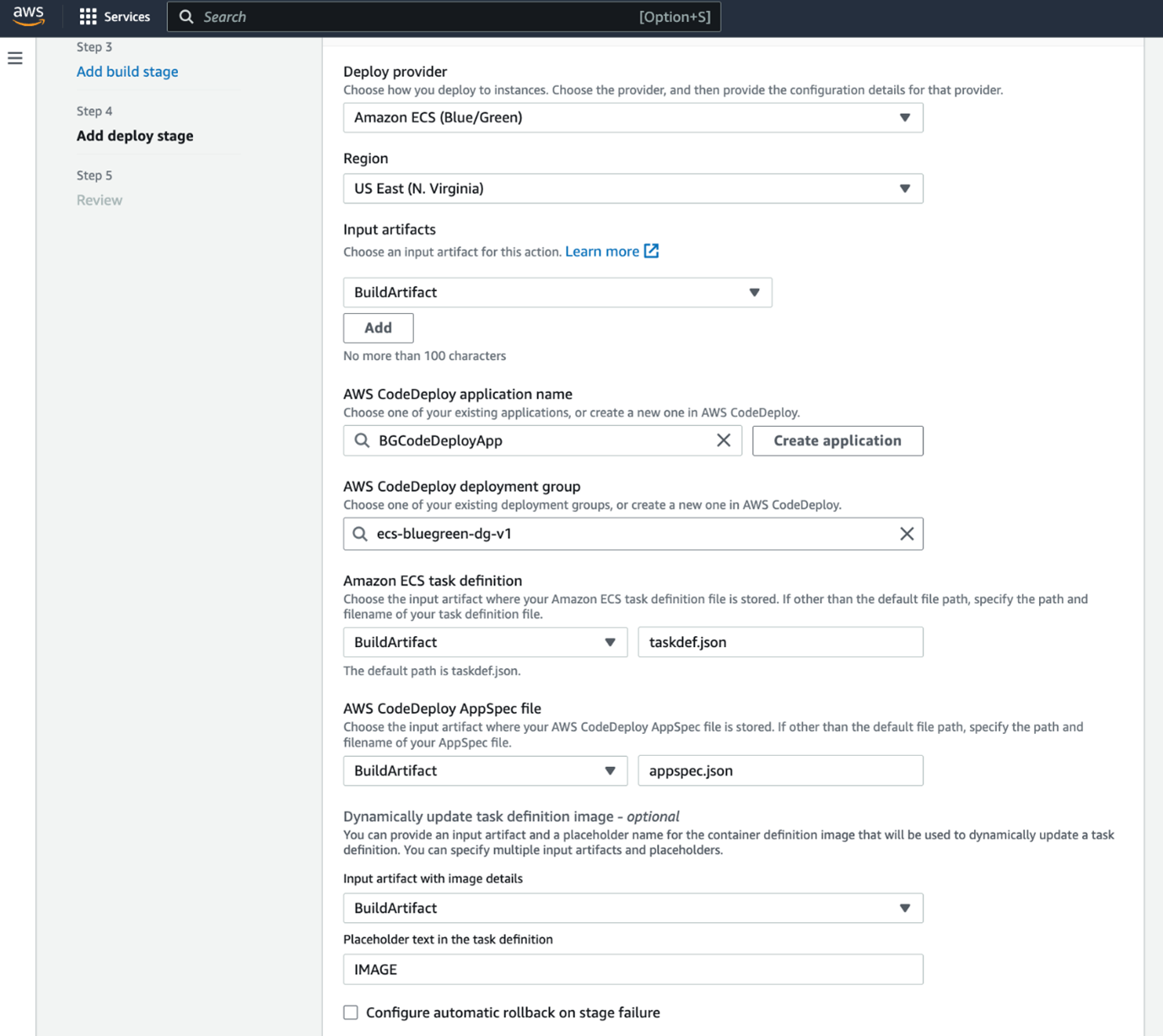Viewport: 1163px width, 1036px height.
Task: Click the AWS logo home icon
Action: (x=29, y=16)
